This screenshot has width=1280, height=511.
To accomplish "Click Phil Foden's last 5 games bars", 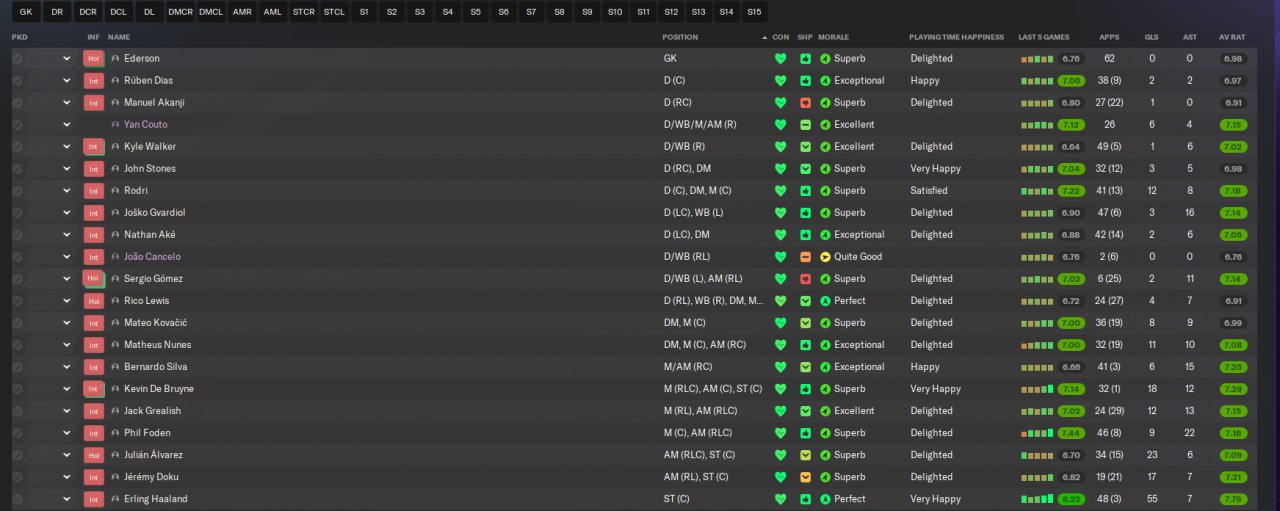I will point(1037,433).
